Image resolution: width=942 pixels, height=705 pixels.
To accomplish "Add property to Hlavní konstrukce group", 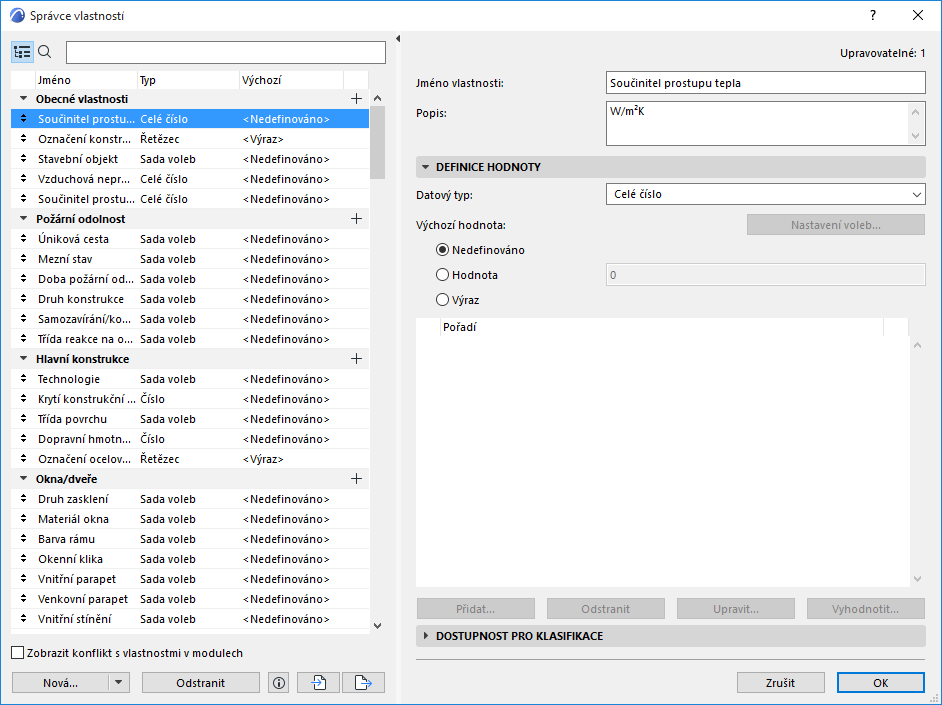I will [x=356, y=359].
